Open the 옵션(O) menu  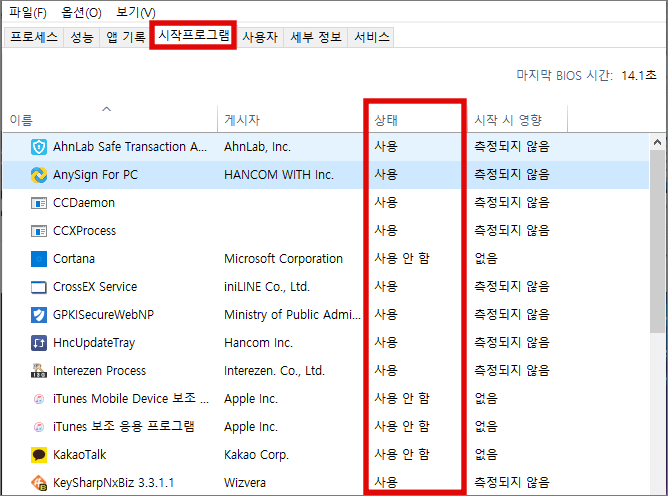click(x=81, y=12)
